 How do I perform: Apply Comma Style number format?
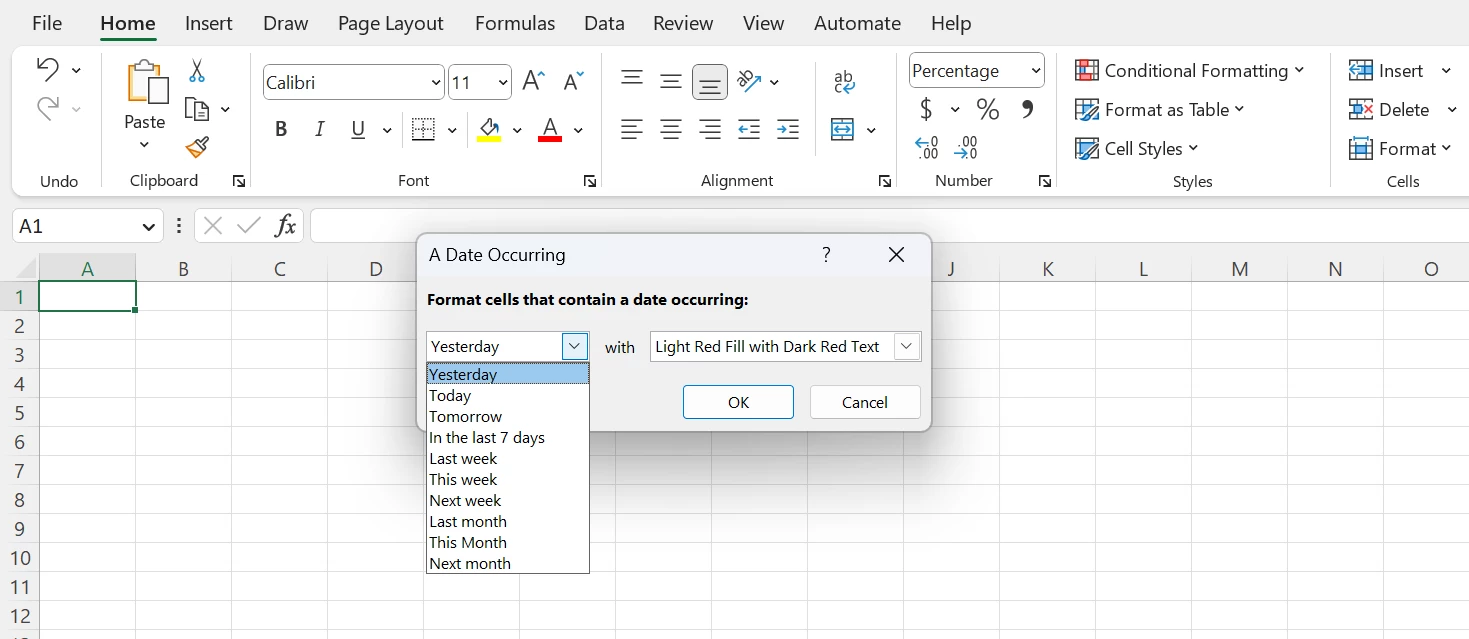1027,110
